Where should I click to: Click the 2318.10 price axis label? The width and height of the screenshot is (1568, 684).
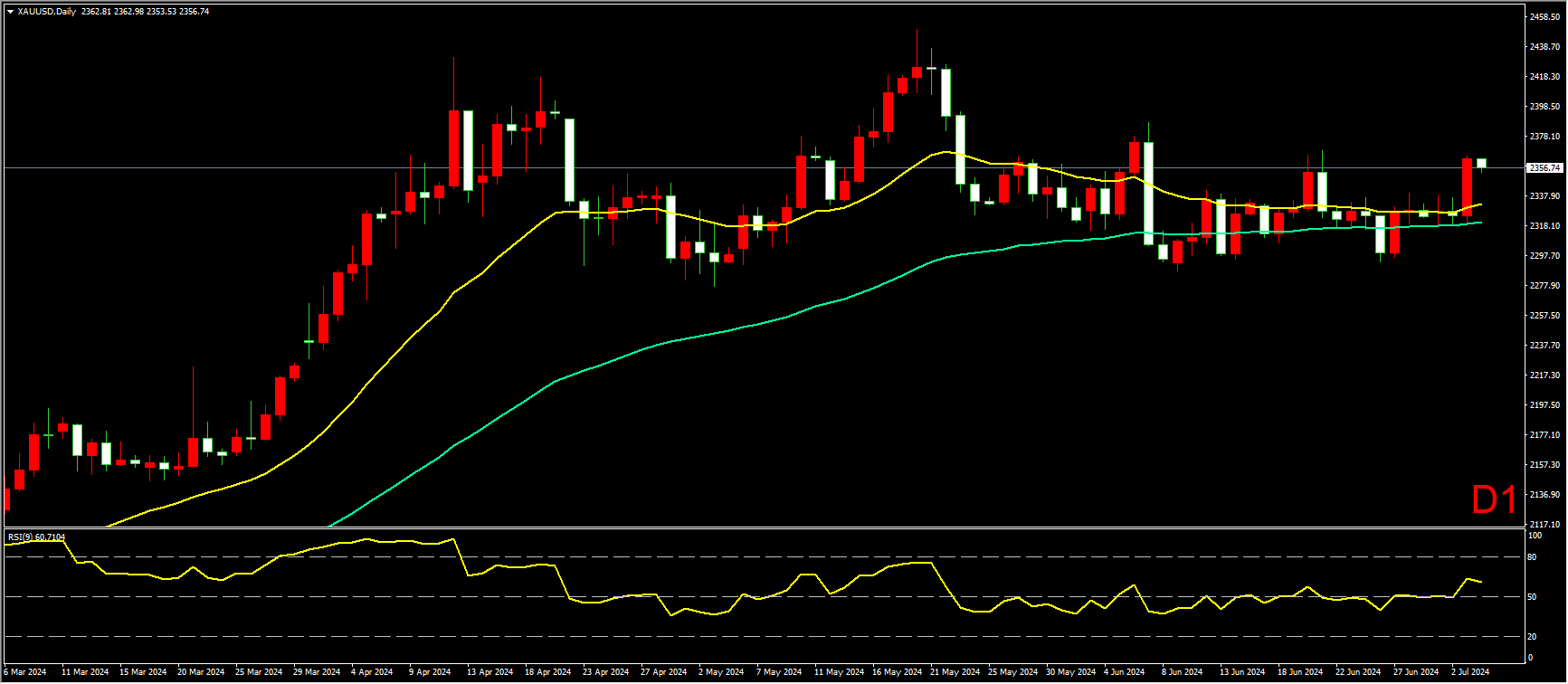pos(1544,226)
